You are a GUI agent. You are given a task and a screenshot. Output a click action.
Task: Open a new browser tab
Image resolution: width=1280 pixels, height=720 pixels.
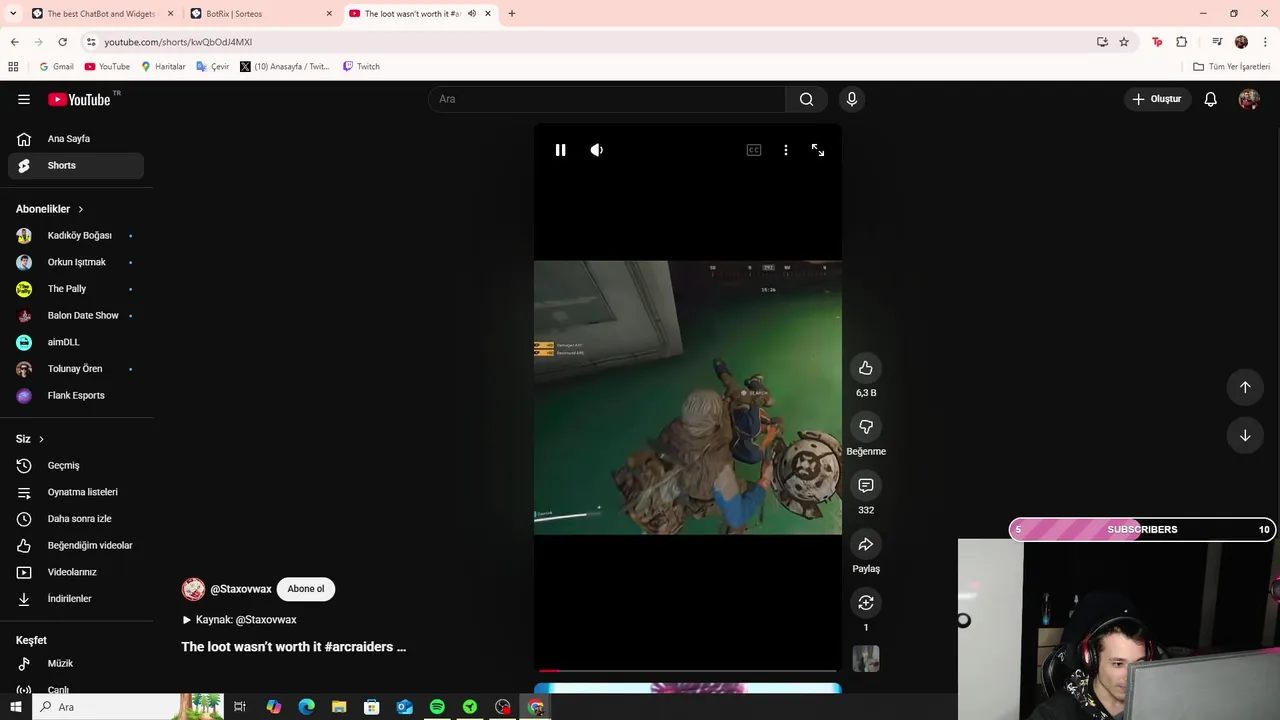tap(512, 14)
